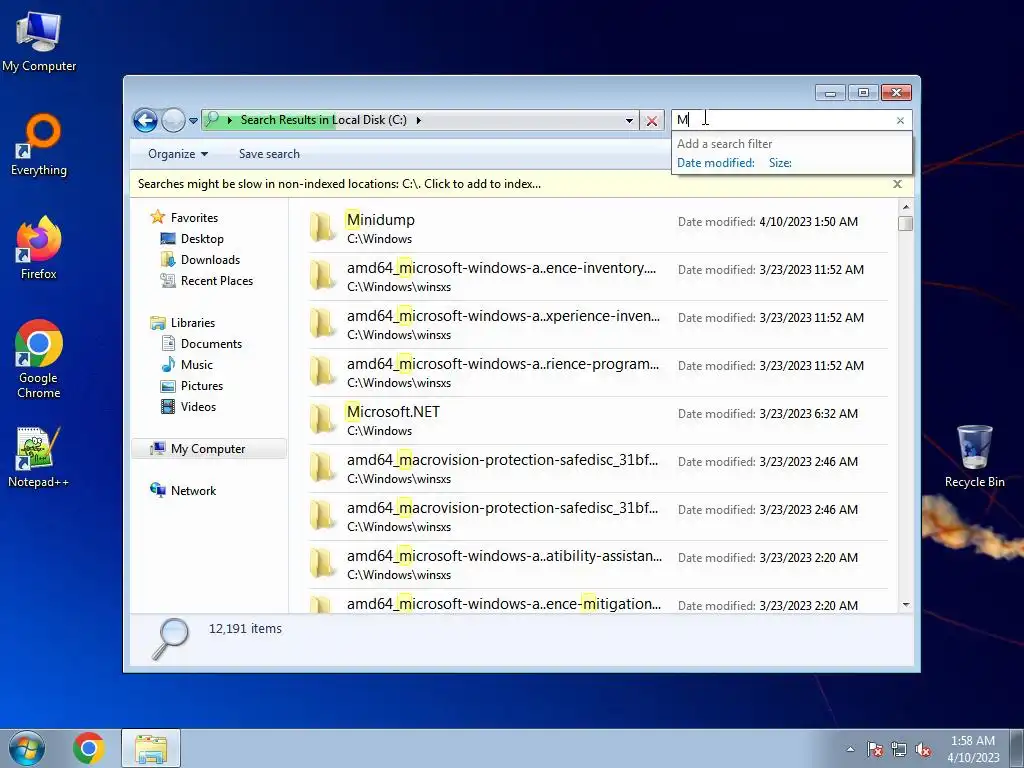Show hidden tray icons arrow

coord(850,749)
